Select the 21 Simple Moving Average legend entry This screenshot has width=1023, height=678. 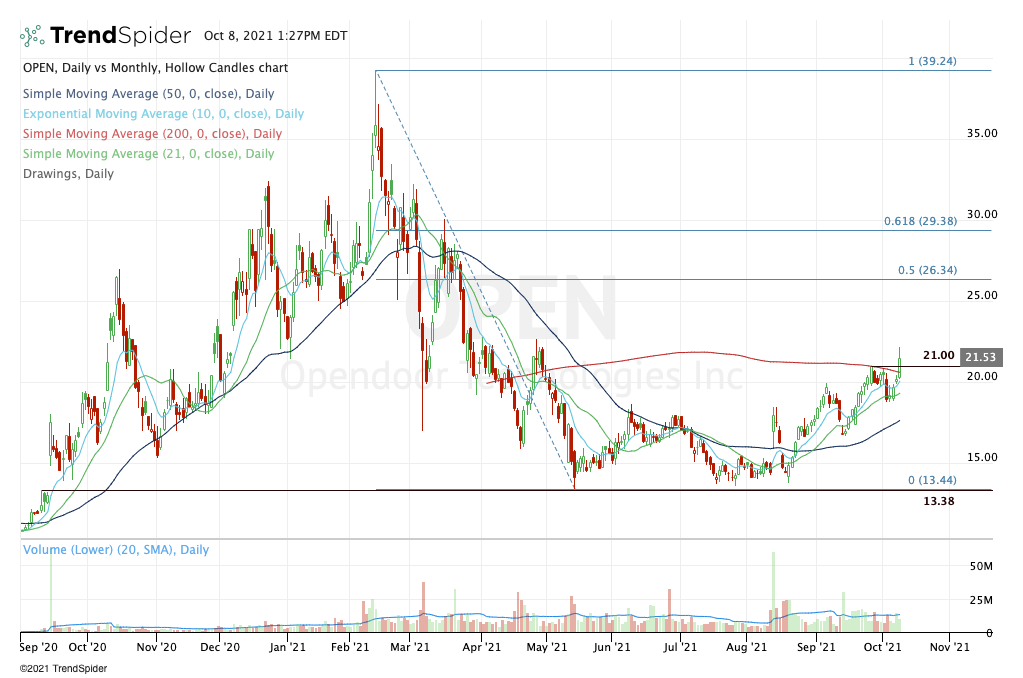pos(147,154)
